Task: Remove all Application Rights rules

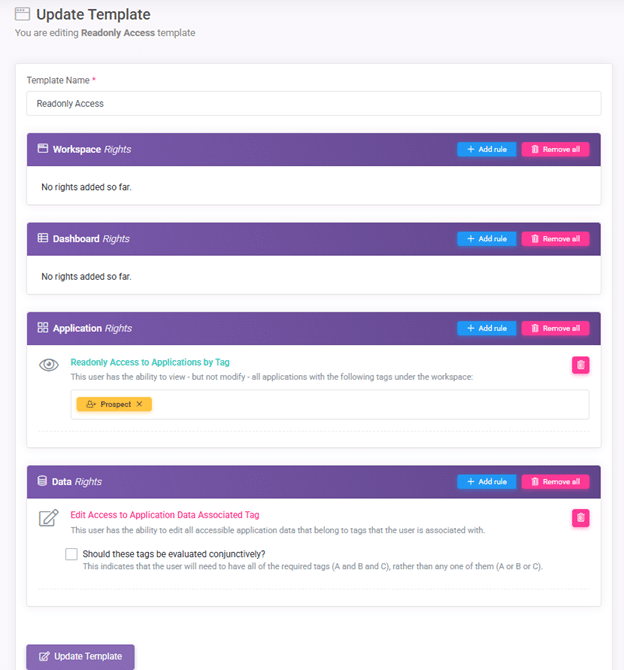Action: pos(555,328)
